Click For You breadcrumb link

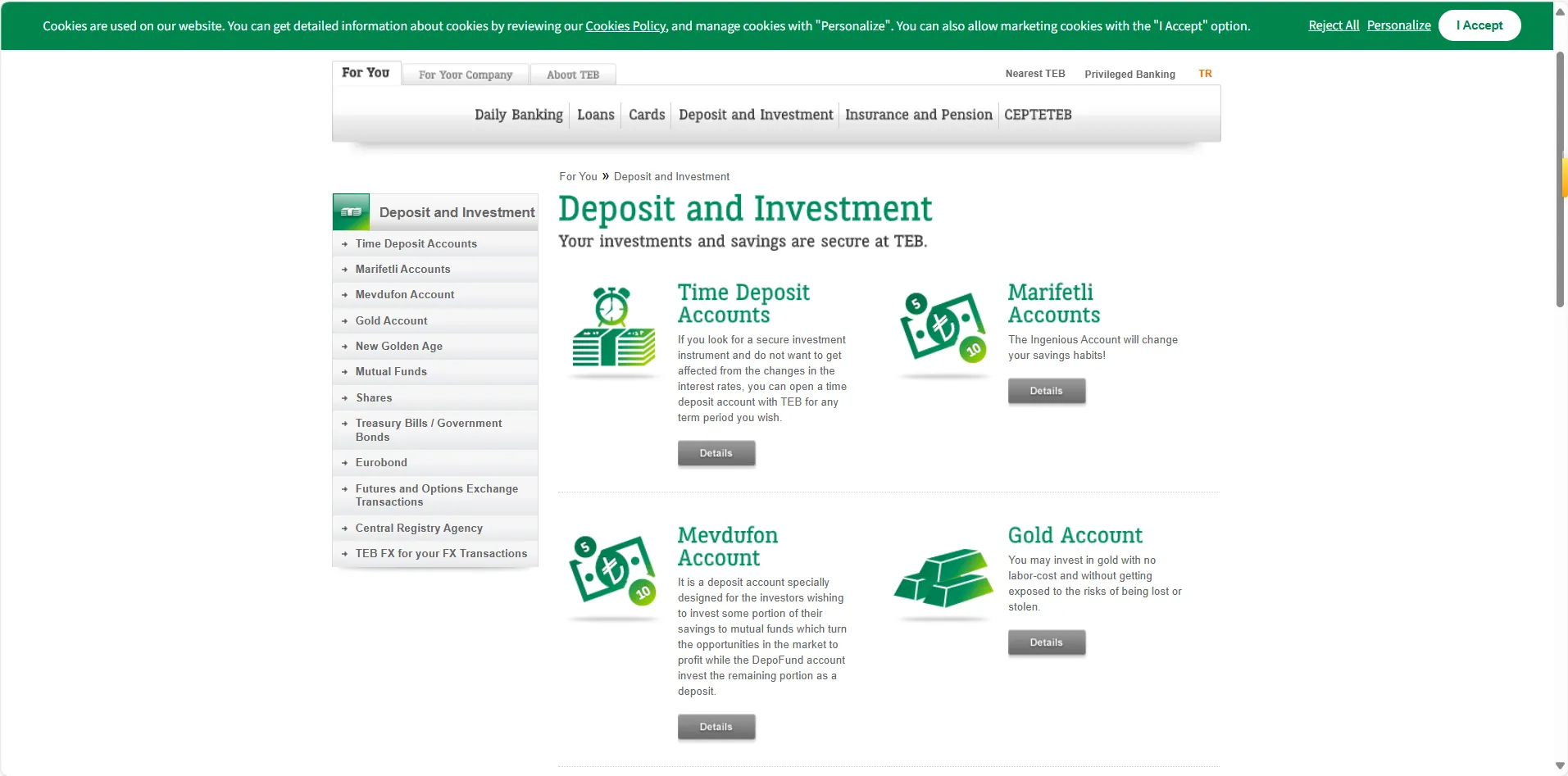(x=578, y=176)
